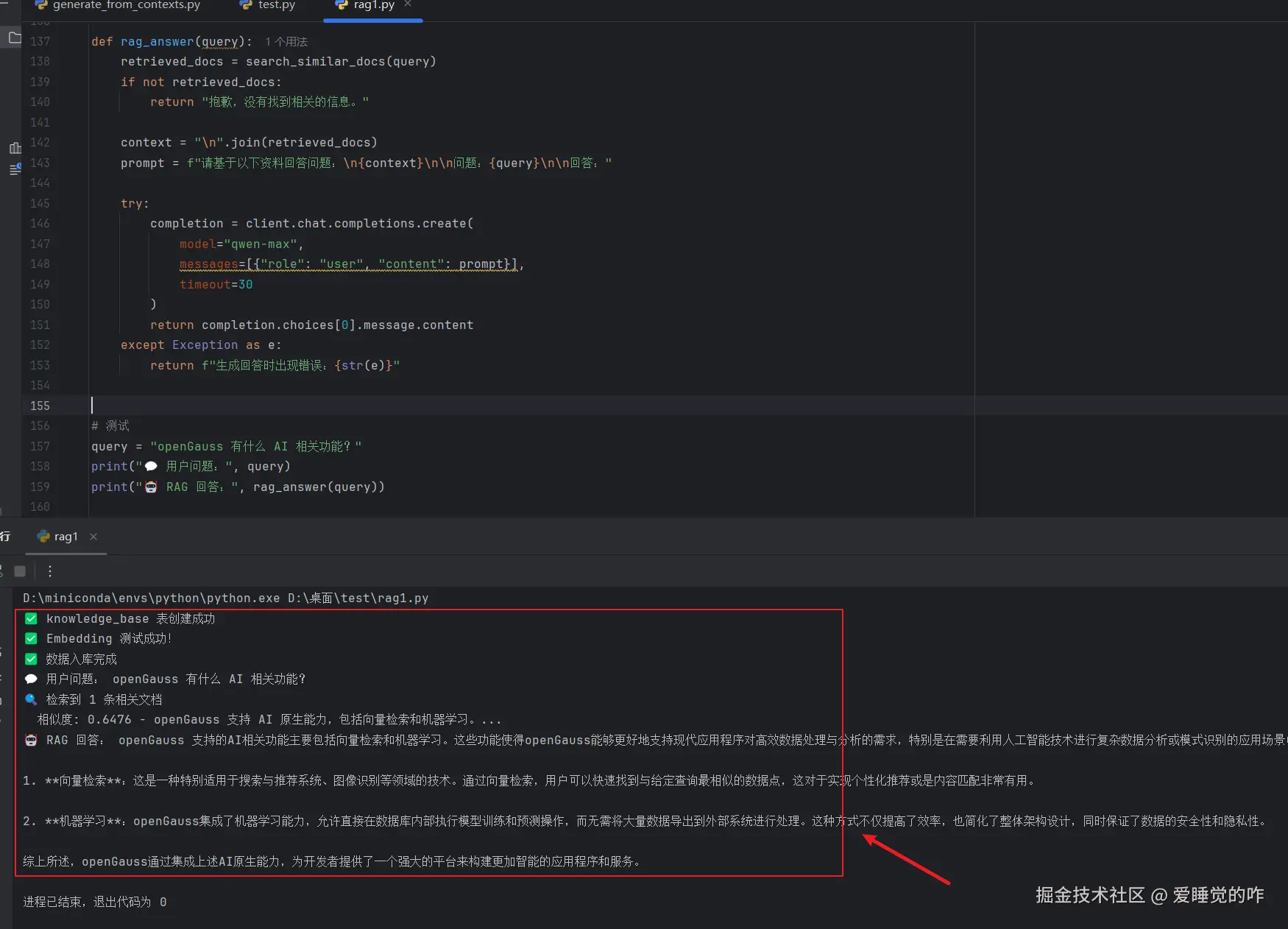Click the 'except Exception as e:' line
This screenshot has height=929, width=1288.
tap(201, 345)
